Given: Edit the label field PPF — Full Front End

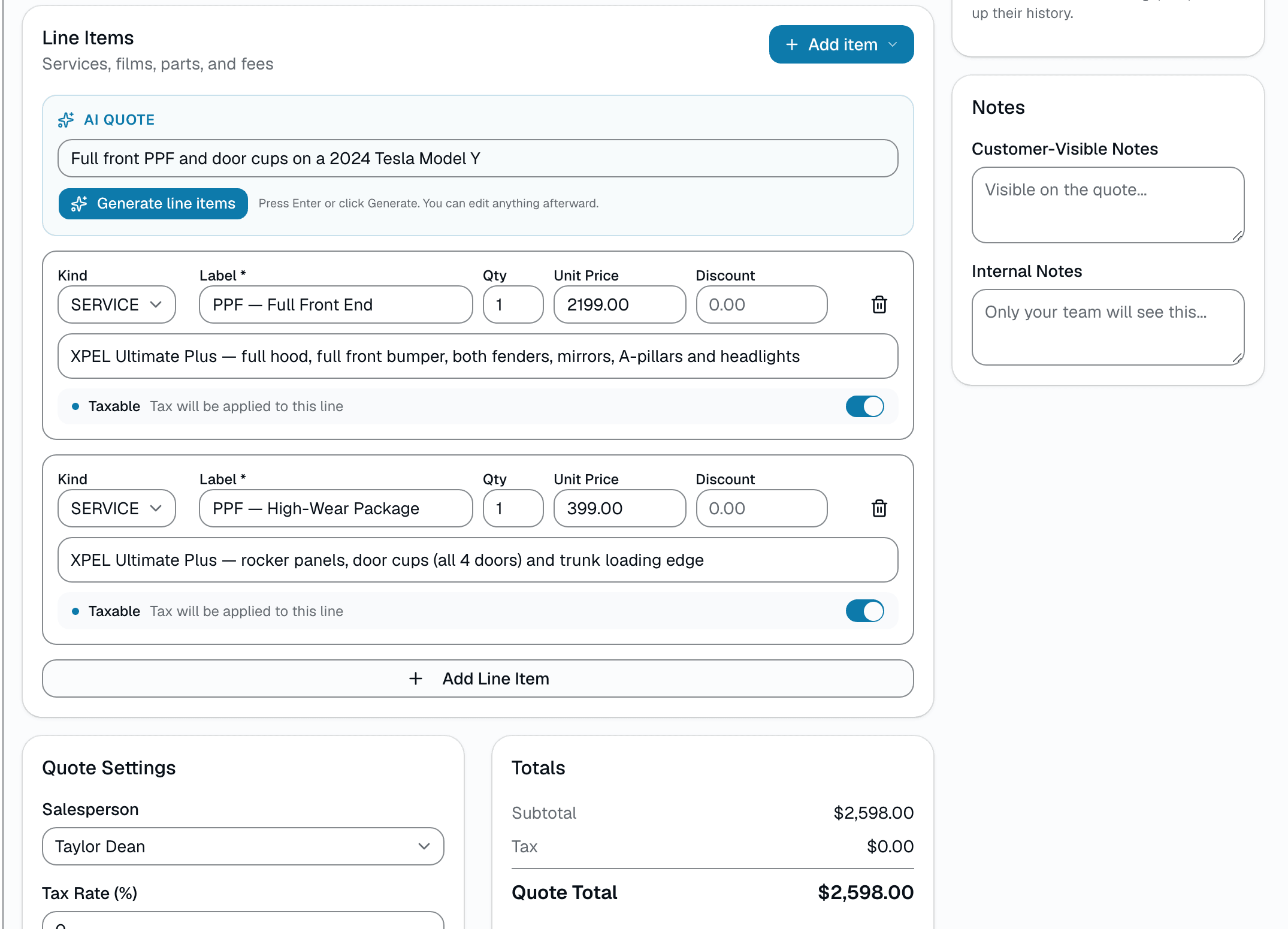Looking at the screenshot, I should click(335, 304).
